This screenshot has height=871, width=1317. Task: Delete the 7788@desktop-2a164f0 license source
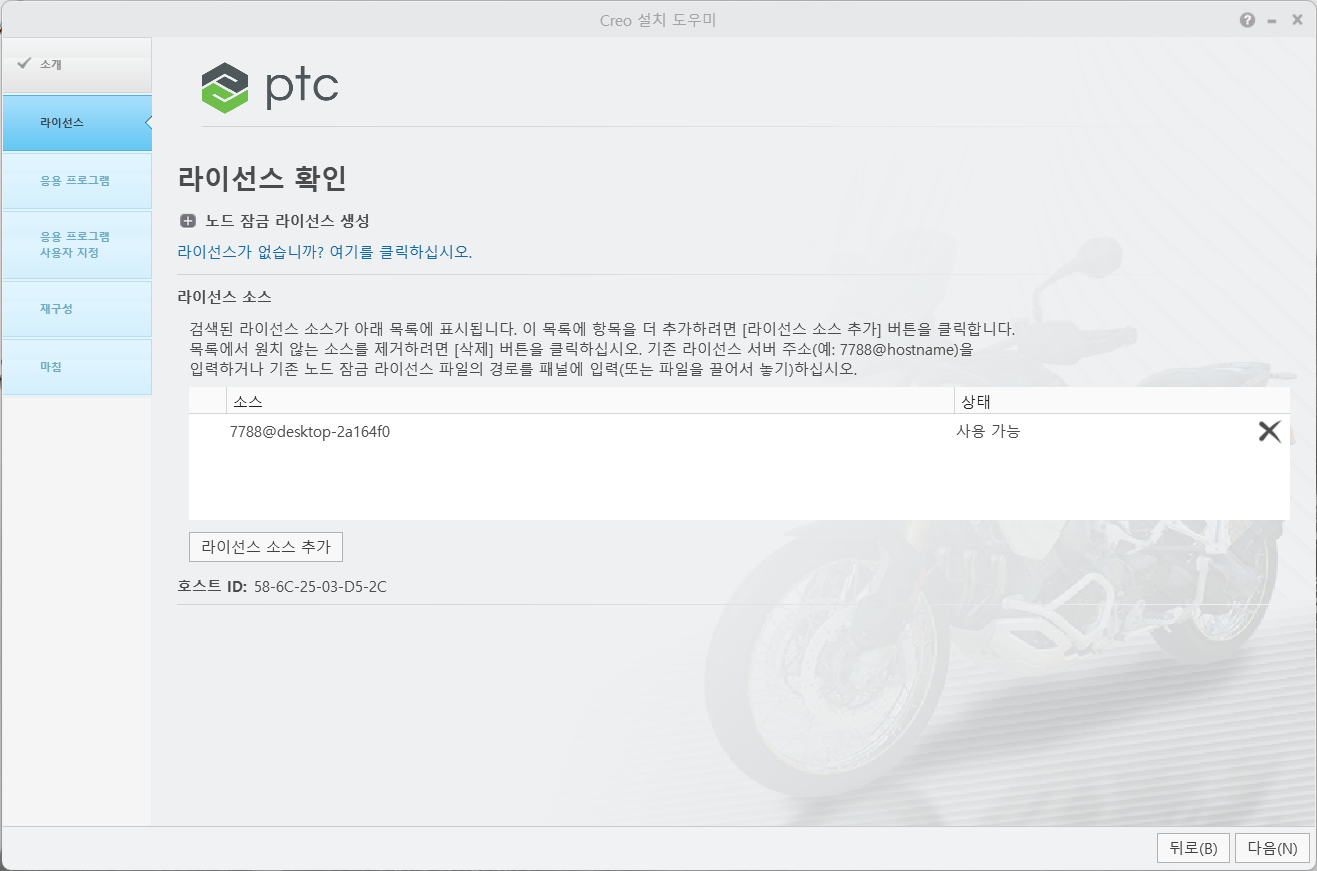coord(1269,431)
